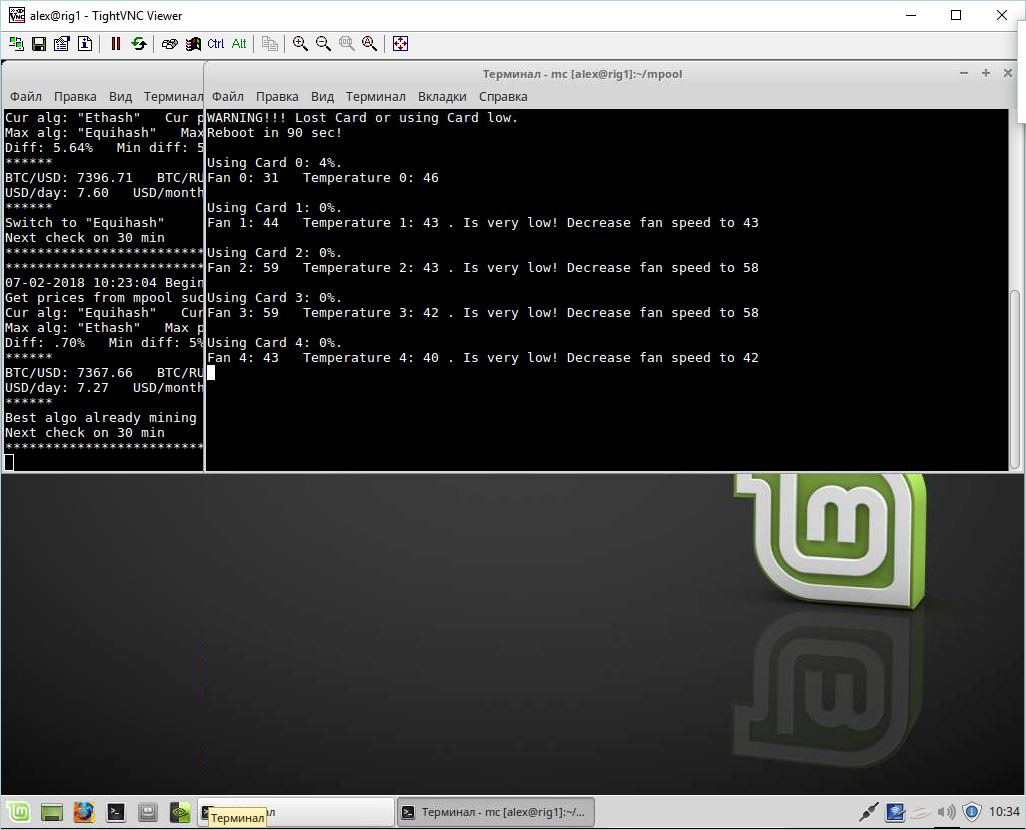Open the update manager shield icon
Image resolution: width=1026 pixels, height=830 pixels.
[972, 812]
